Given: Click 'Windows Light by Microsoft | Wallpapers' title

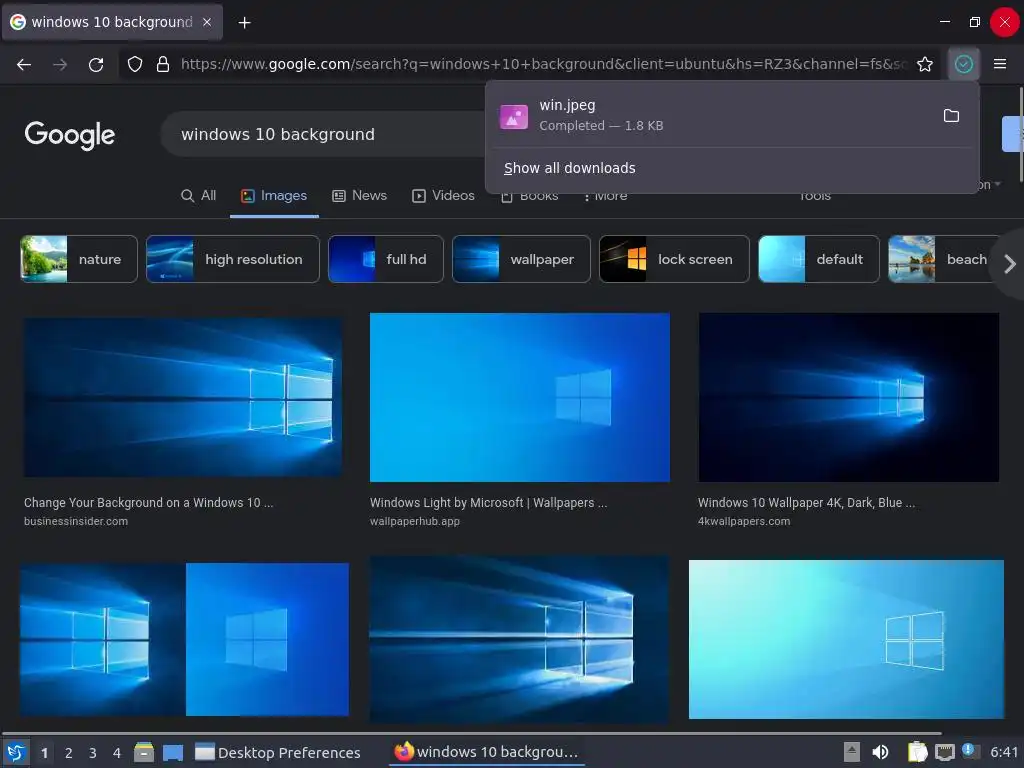Looking at the screenshot, I should coord(488,503).
